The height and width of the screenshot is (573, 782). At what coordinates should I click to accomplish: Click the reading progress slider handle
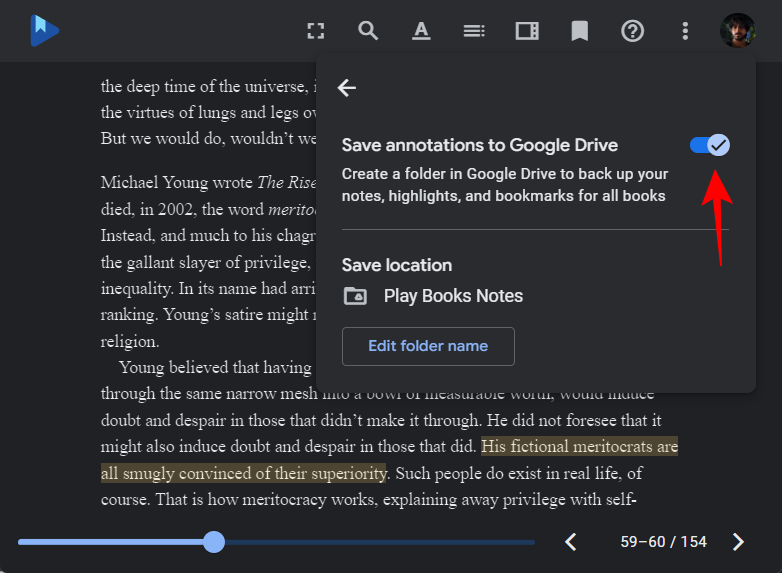pyautogui.click(x=214, y=542)
